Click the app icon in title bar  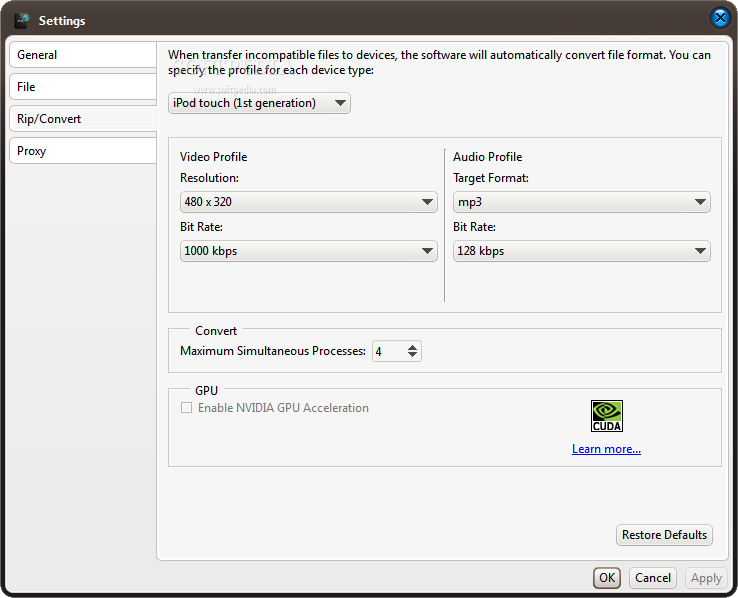tap(22, 20)
